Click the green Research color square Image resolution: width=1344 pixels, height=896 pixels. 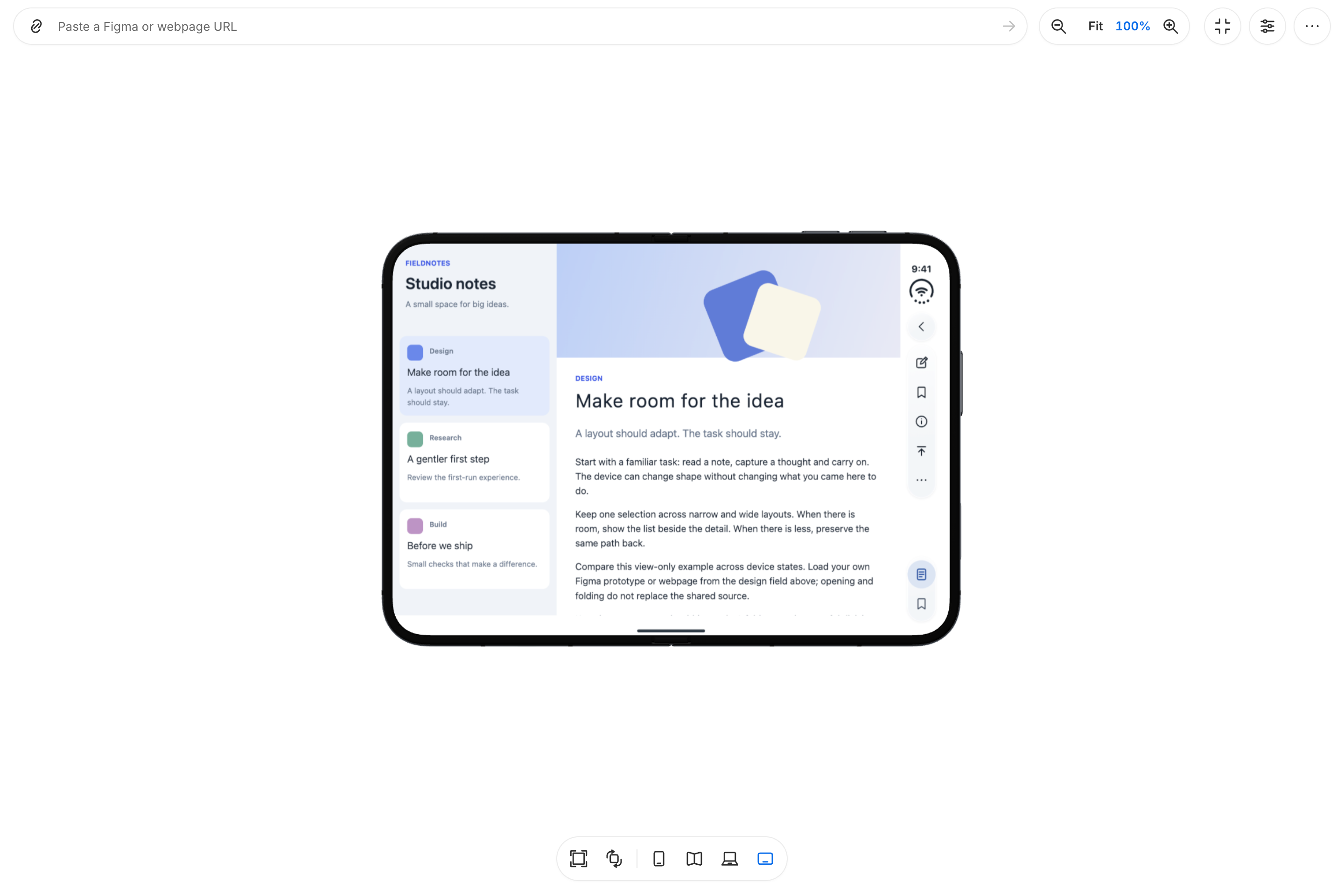click(415, 439)
